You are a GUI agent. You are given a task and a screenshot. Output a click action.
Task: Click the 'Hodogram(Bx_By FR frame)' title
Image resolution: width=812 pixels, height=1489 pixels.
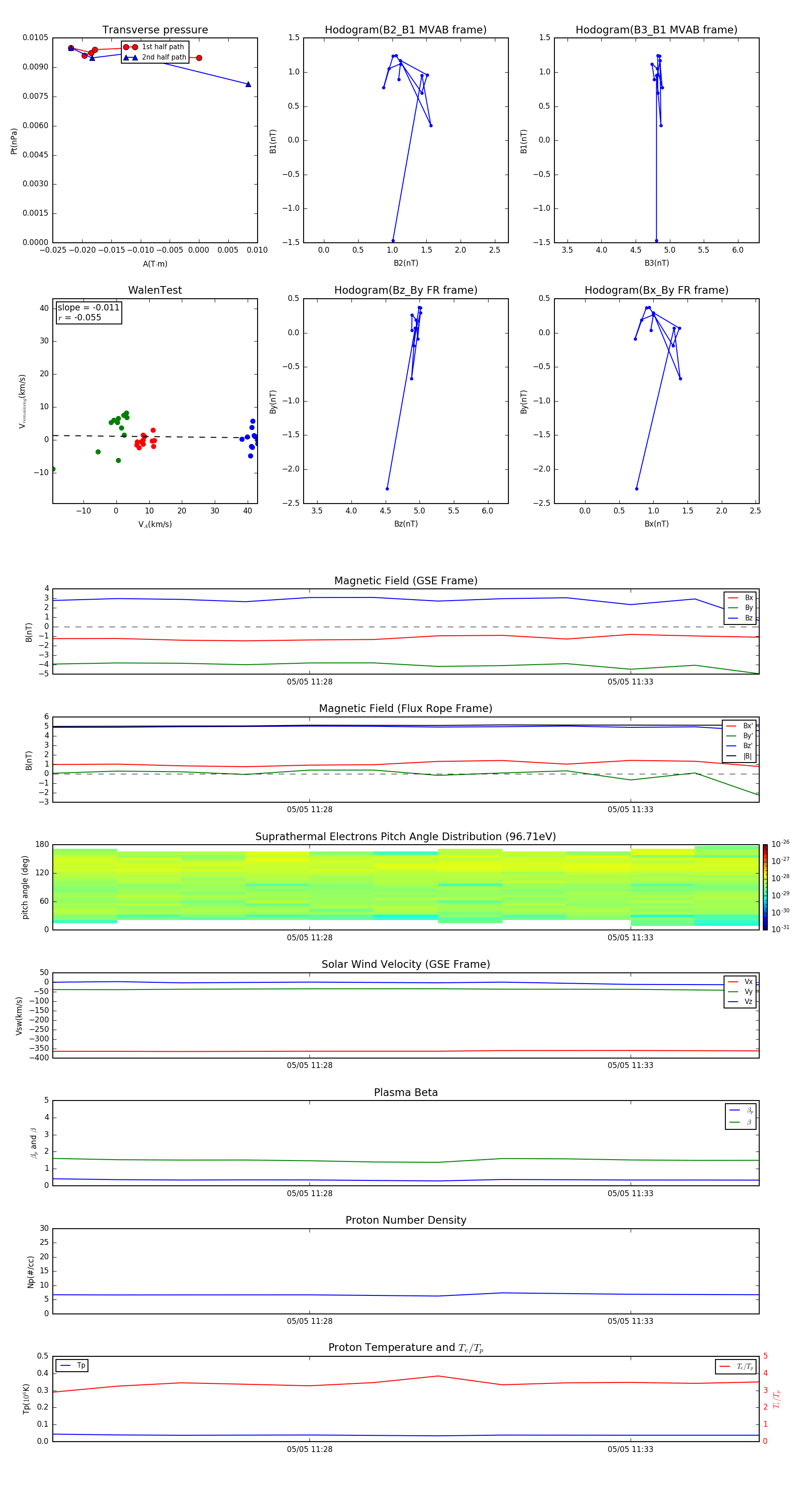(656, 290)
